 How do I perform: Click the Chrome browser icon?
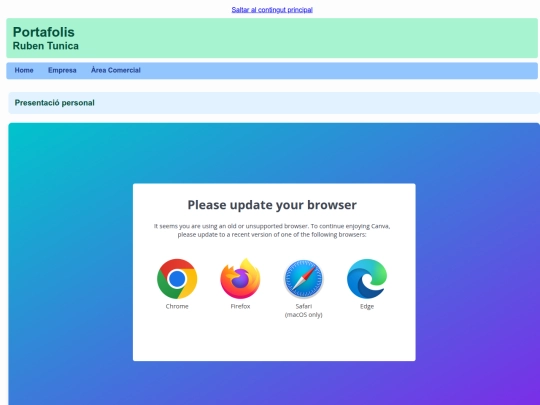point(177,279)
